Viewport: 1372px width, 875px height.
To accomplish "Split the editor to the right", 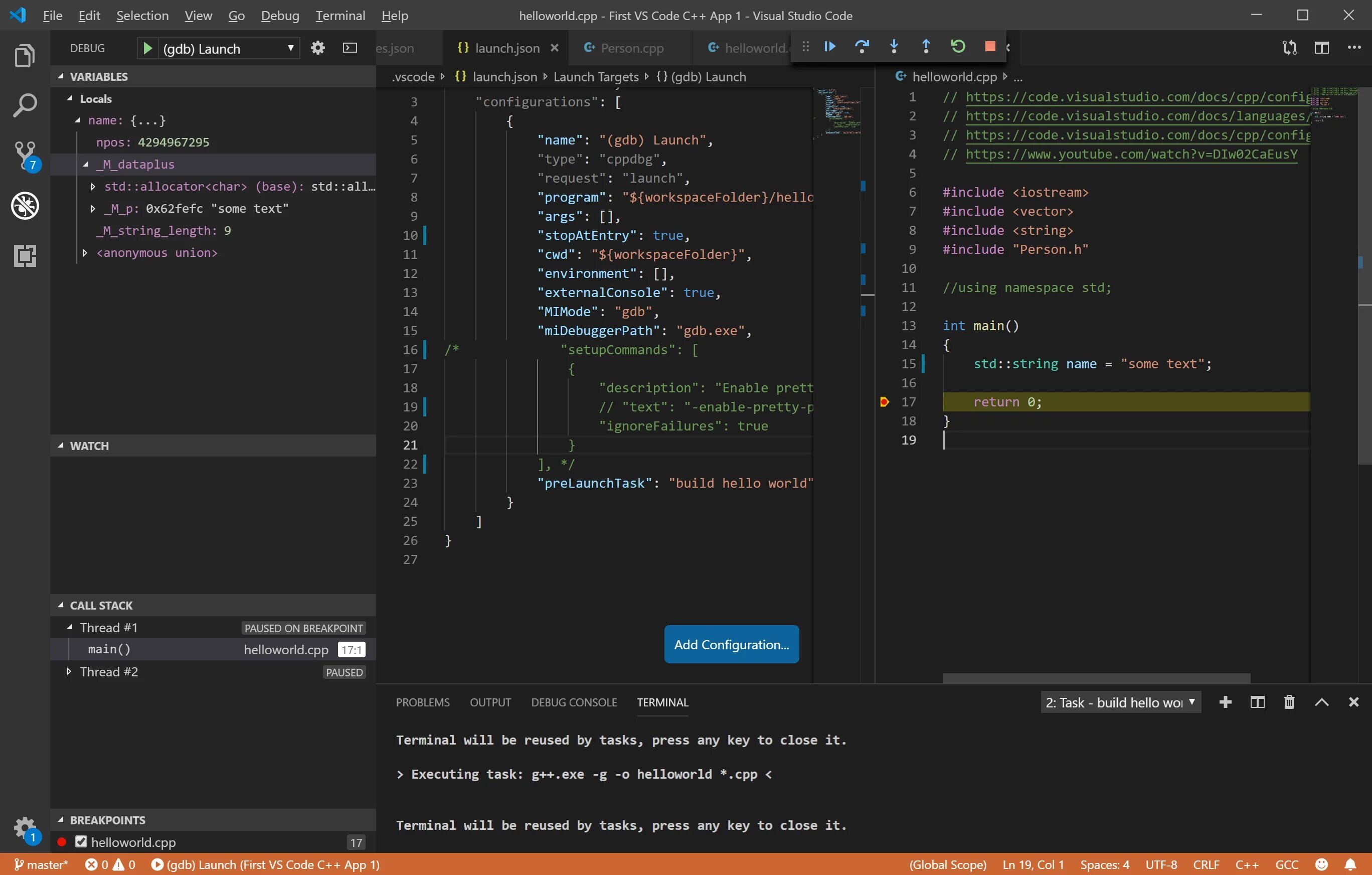I will (1322, 48).
